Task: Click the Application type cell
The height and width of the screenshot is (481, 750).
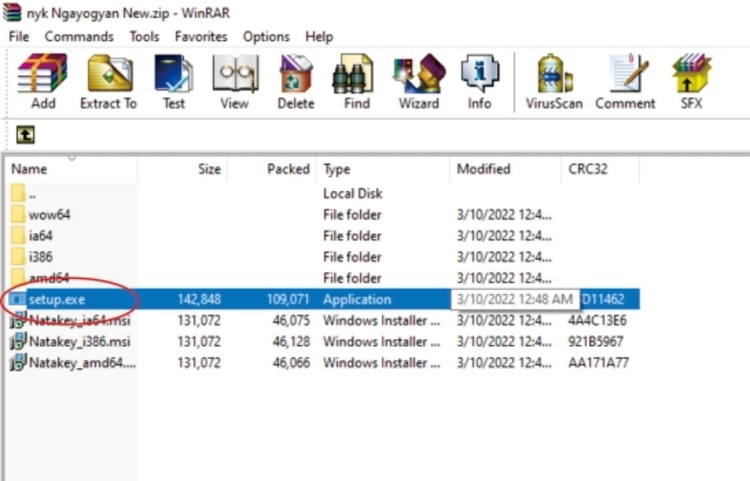Action: pos(357,299)
